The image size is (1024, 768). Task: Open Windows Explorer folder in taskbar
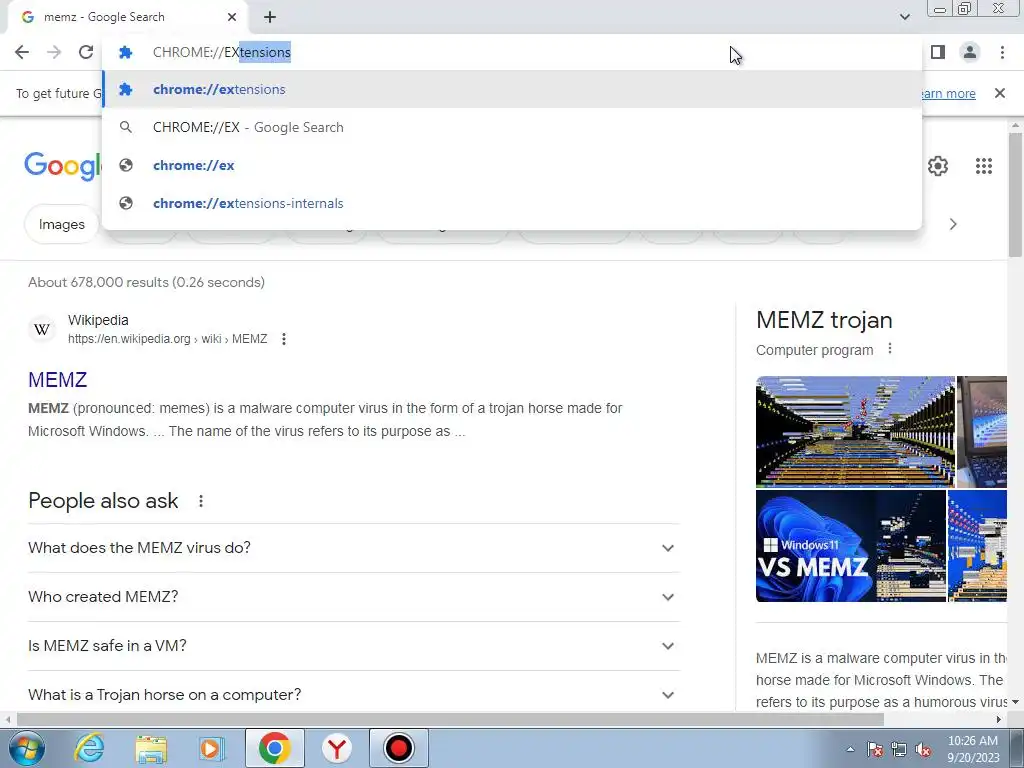[x=151, y=748]
